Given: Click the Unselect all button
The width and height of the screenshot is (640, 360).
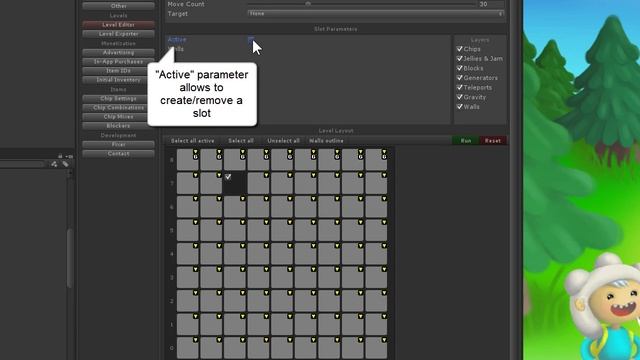Looking at the screenshot, I should 283,141.
